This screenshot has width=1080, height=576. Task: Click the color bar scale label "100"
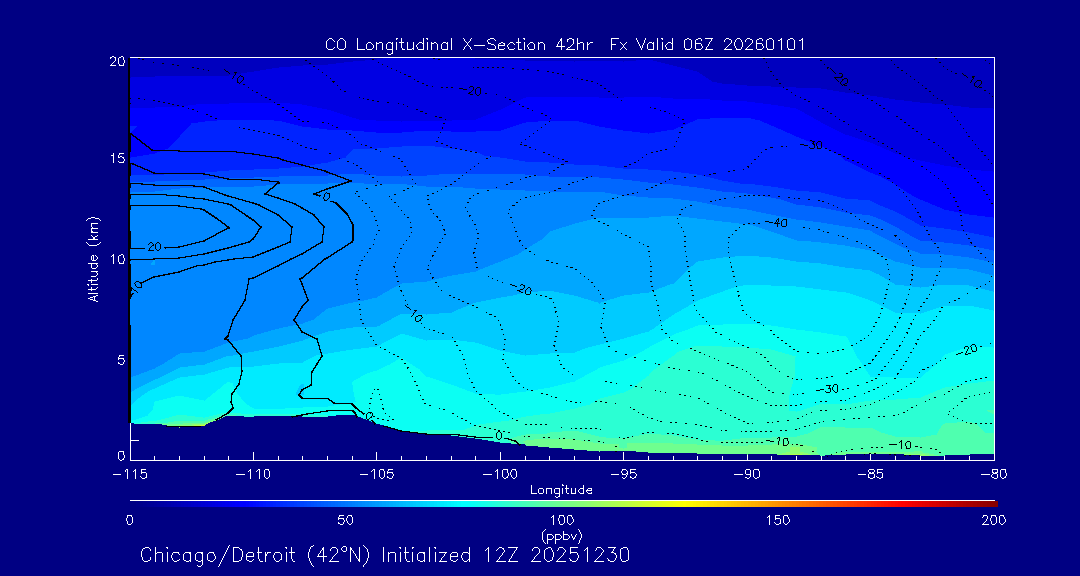click(x=562, y=520)
